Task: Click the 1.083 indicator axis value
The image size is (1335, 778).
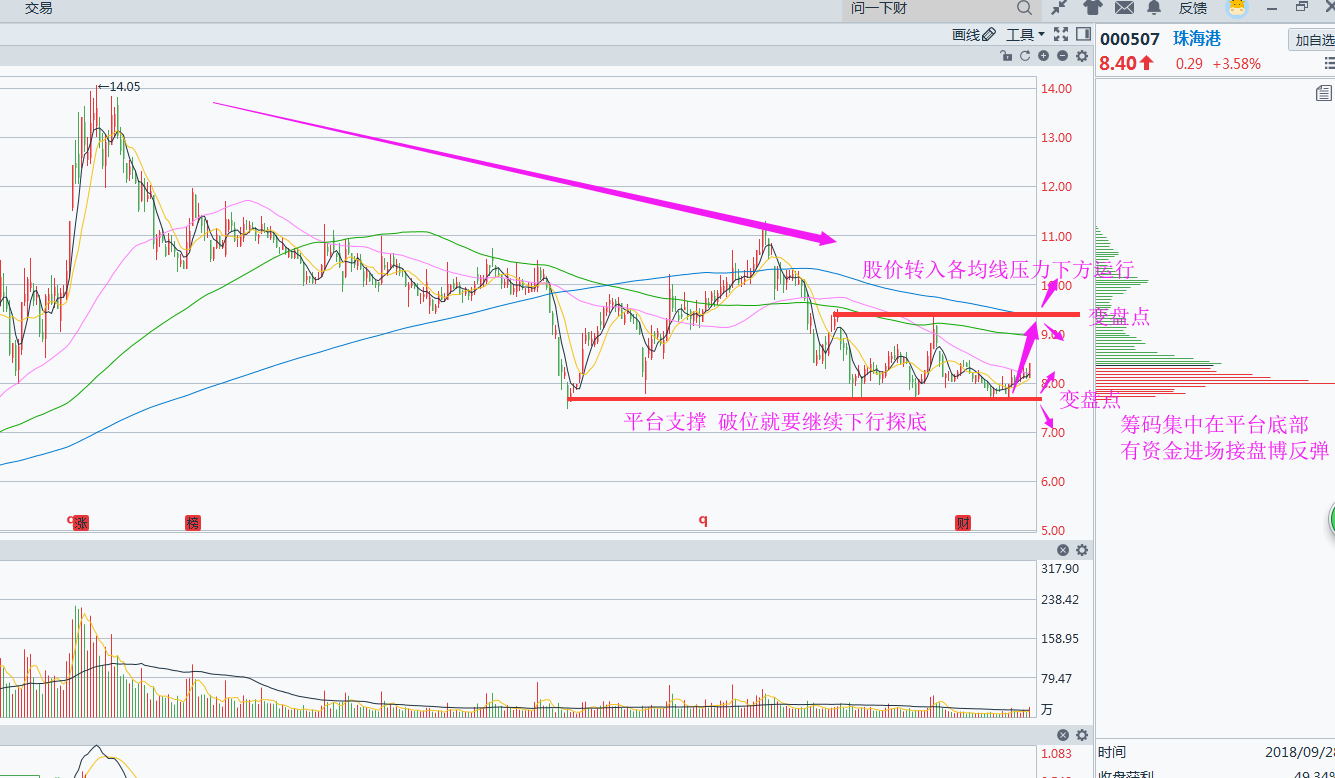Action: click(x=1056, y=753)
